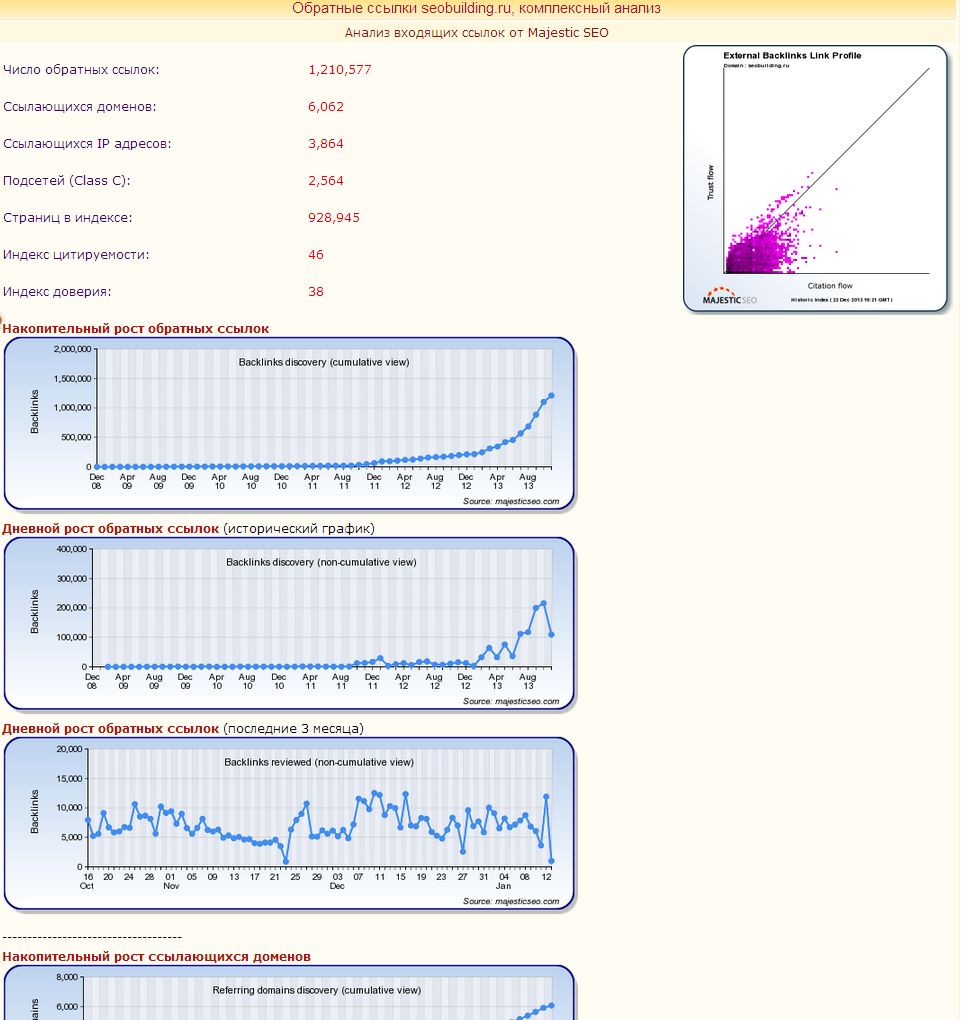
Task: Click the 'Накопительный рост обратных ссылок' heading
Action: pos(136,328)
